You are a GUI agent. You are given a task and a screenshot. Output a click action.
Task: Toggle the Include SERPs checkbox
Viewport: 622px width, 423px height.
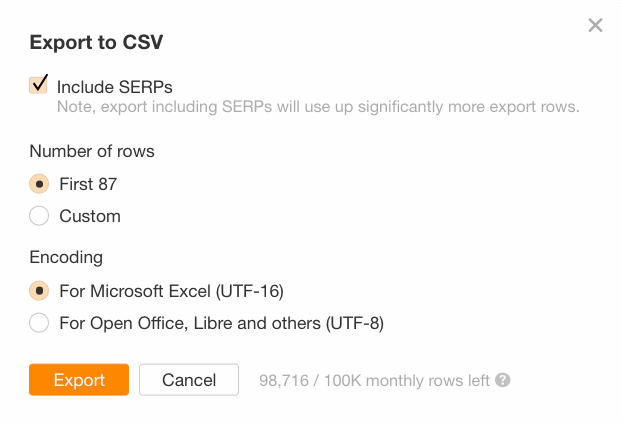pos(39,85)
